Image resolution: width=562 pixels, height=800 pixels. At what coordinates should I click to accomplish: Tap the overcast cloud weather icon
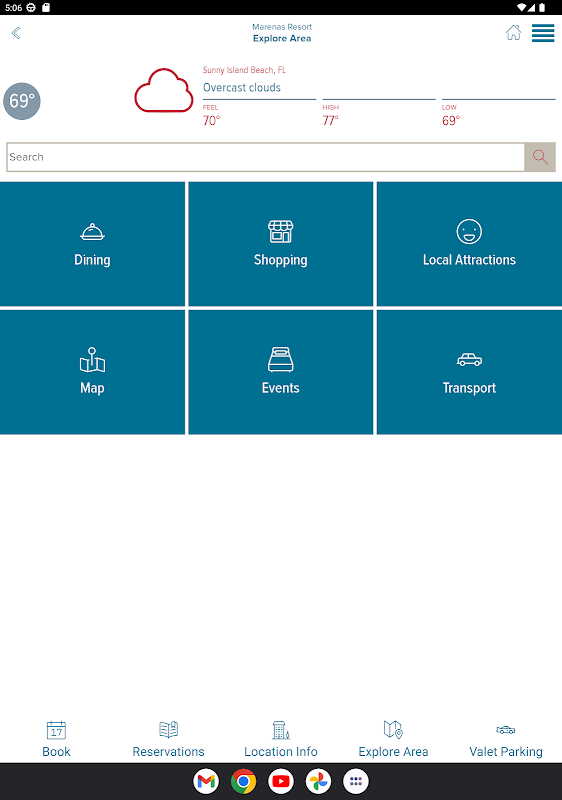pos(164,91)
